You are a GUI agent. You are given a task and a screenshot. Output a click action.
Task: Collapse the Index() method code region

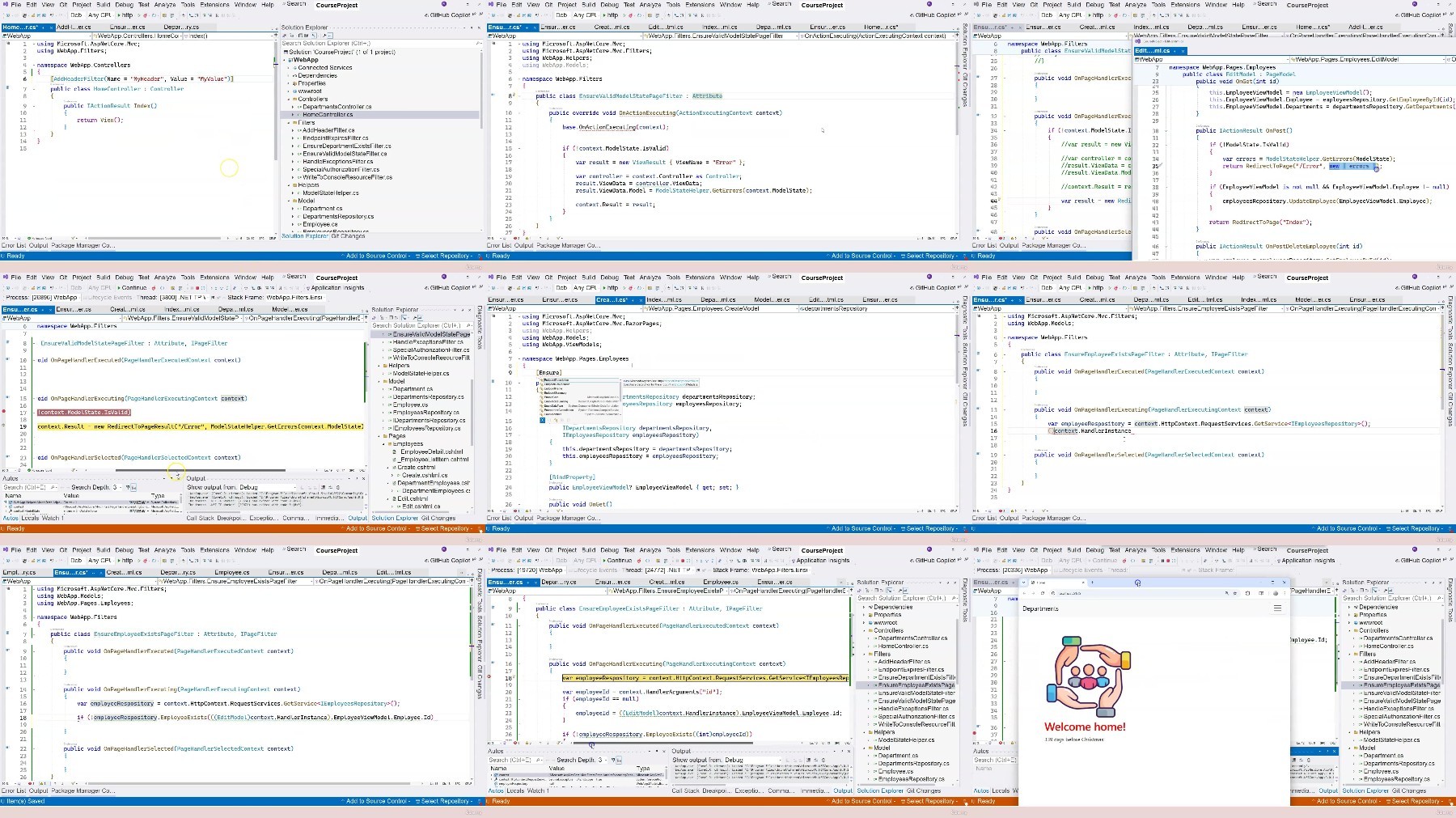34,106
